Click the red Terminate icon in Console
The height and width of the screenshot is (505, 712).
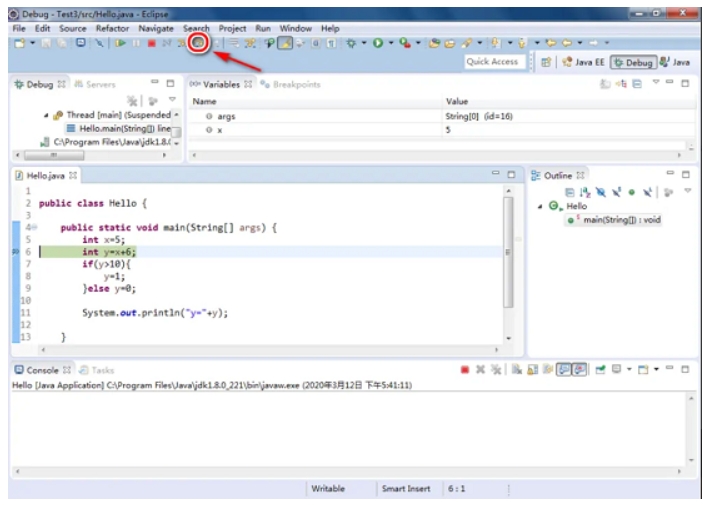(x=465, y=370)
